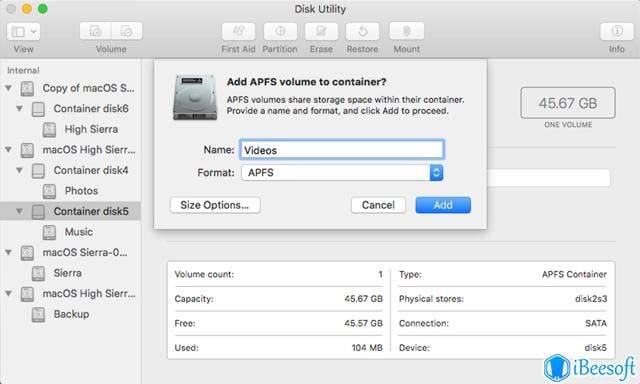Click the 45.67 GB capacity box
The width and height of the screenshot is (640, 384).
[x=568, y=103]
